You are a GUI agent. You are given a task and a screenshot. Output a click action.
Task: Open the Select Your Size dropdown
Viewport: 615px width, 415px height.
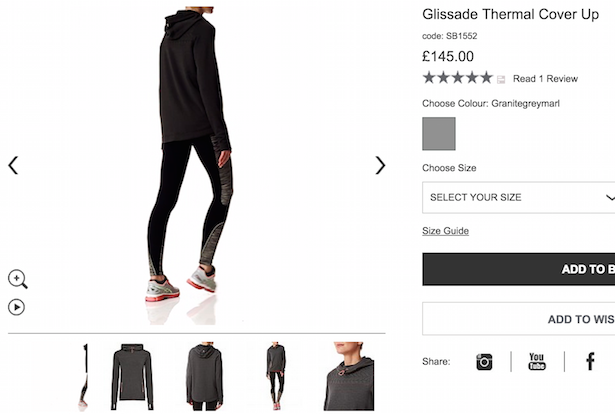tap(519, 197)
